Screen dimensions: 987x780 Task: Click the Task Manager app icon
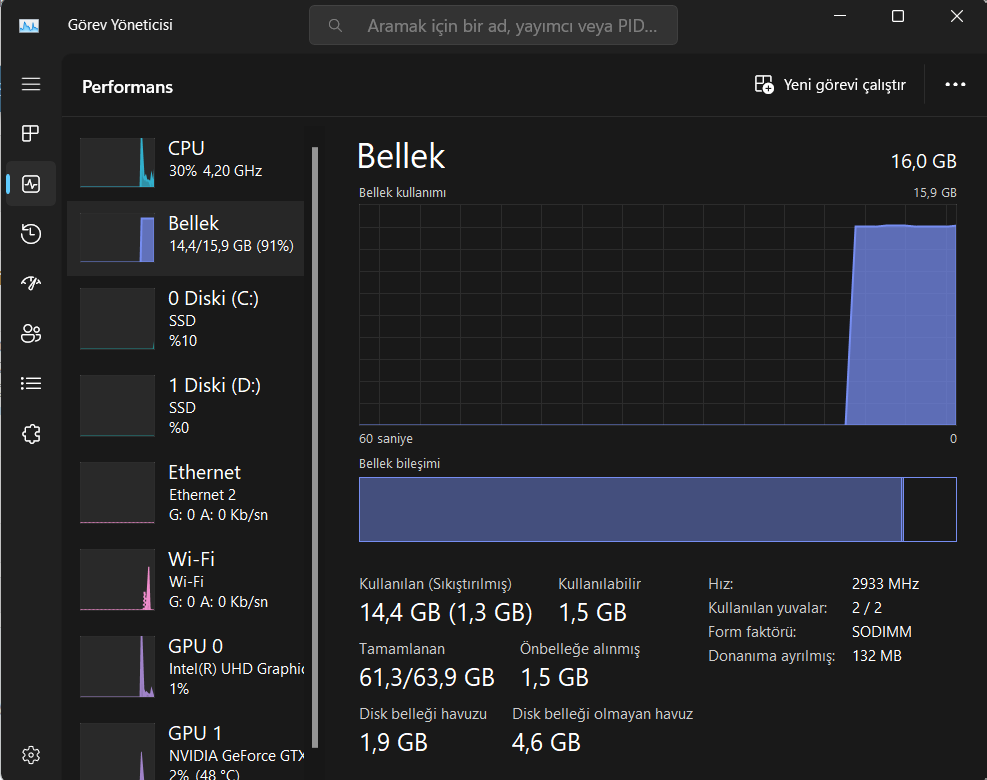click(x=29, y=25)
